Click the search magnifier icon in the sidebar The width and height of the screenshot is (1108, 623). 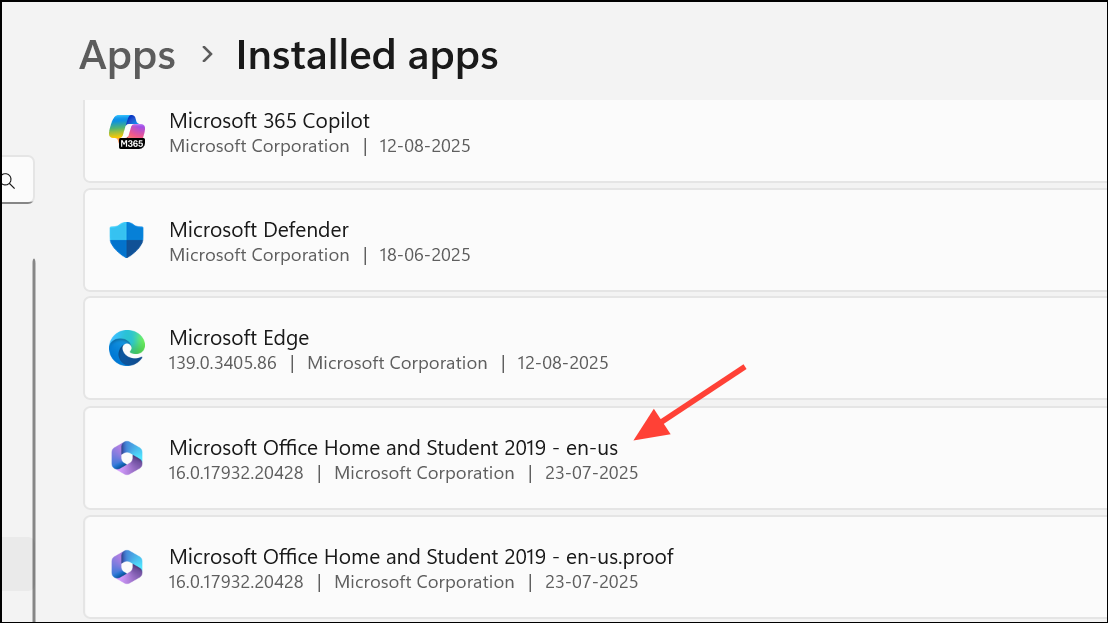[8, 181]
